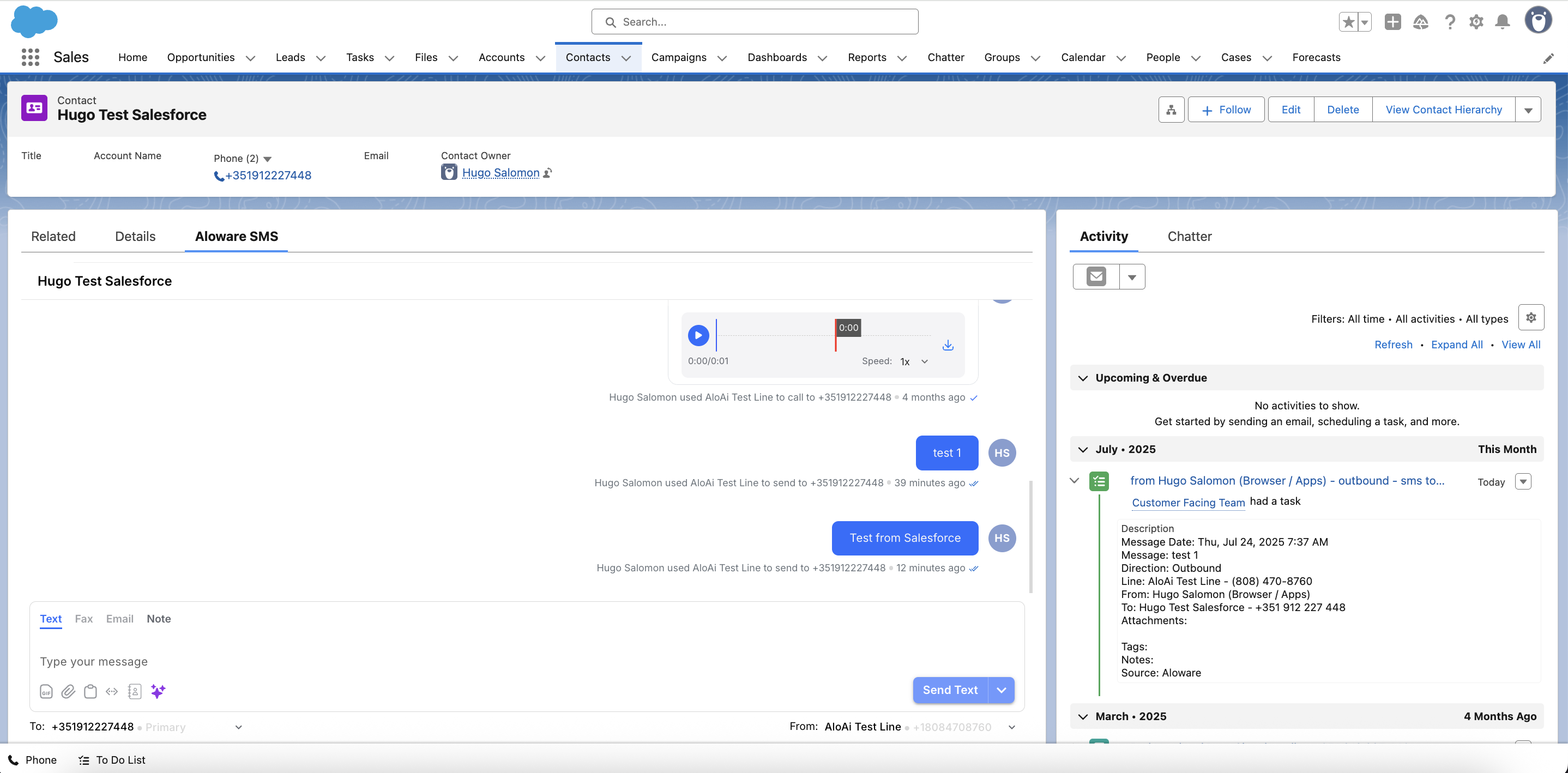This screenshot has width=1568, height=773.
Task: Collapse the Upcoming & Overdue section
Action: pos(1083,378)
